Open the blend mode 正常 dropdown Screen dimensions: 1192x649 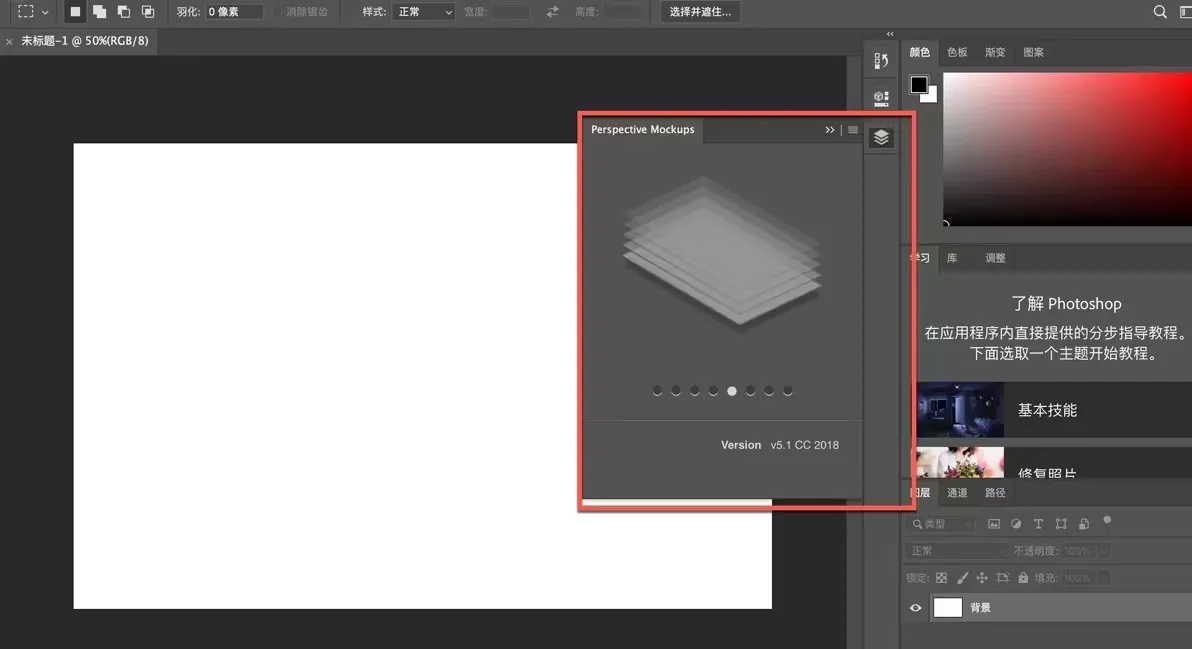point(955,550)
